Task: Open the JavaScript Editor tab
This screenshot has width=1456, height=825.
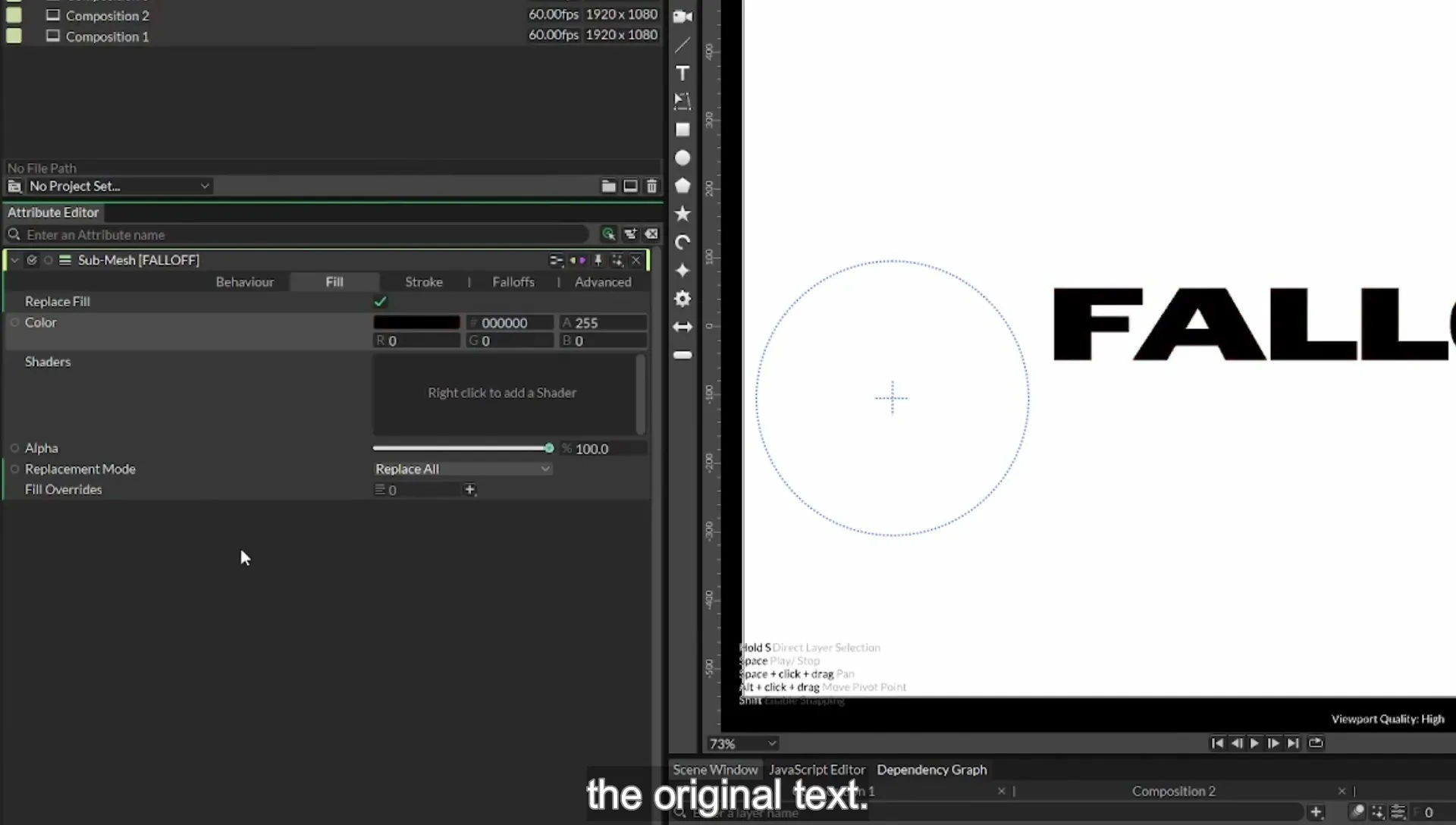Action: 817,770
